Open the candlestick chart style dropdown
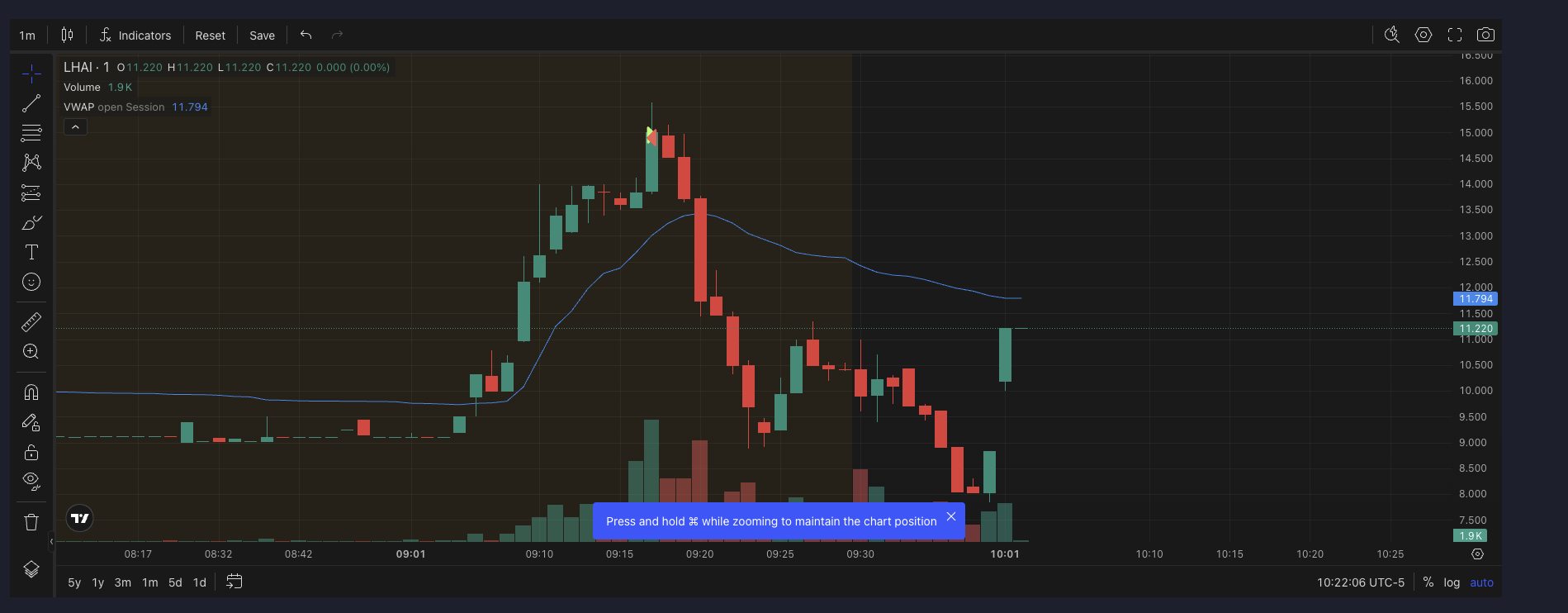Viewport: 1568px width, 613px height. (x=67, y=35)
